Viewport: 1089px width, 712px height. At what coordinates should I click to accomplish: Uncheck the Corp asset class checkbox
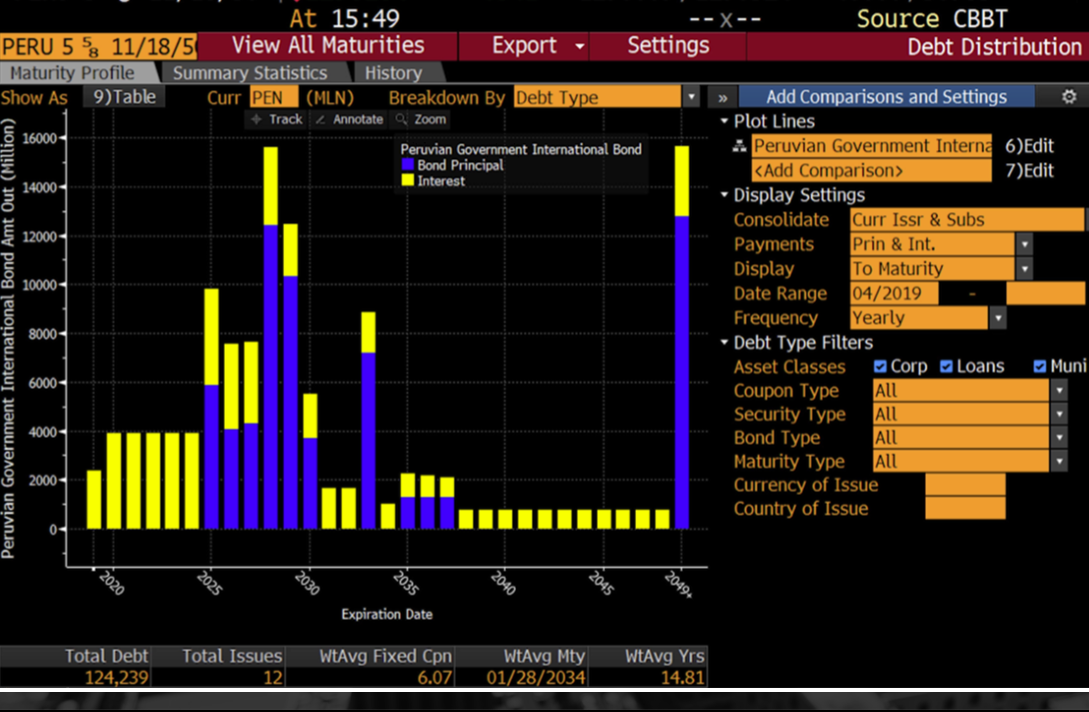879,367
